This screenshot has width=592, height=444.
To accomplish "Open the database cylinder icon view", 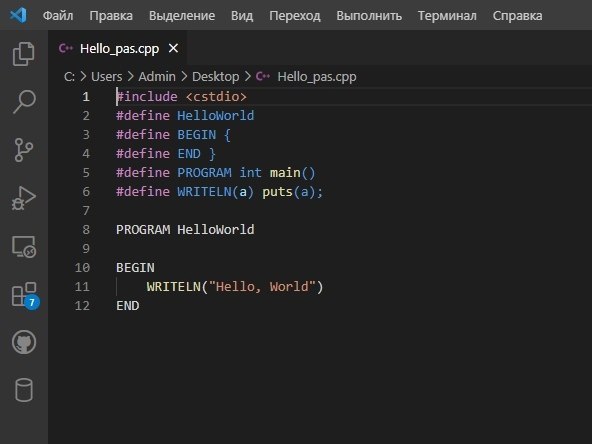I will point(24,390).
